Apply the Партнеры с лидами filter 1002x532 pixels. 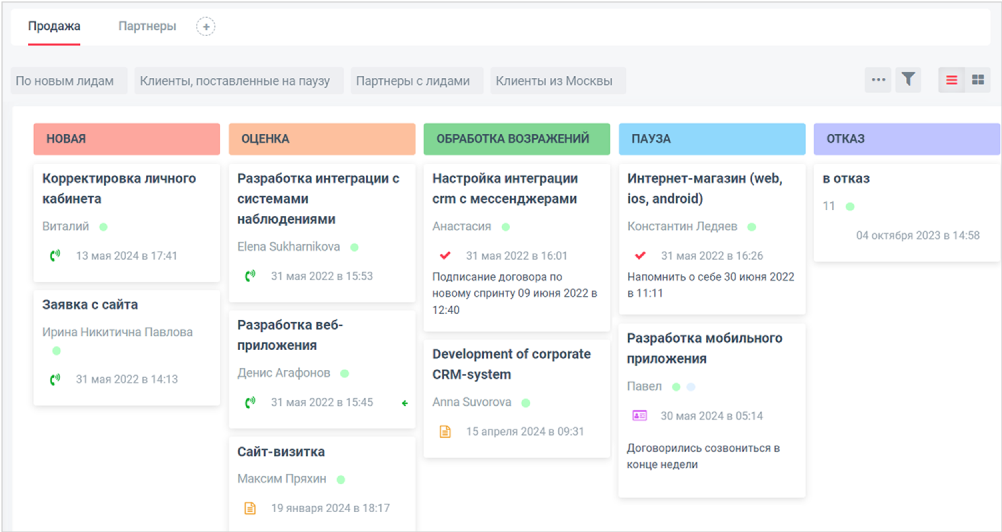click(412, 81)
